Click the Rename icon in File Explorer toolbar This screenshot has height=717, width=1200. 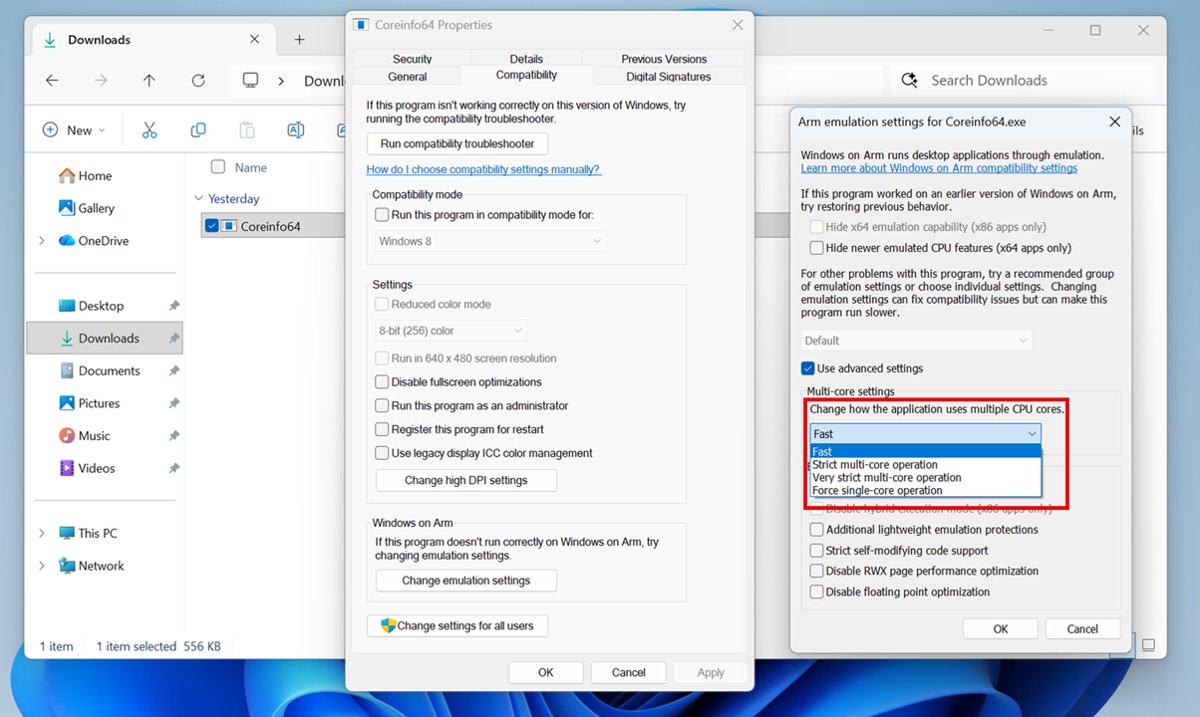[x=296, y=130]
